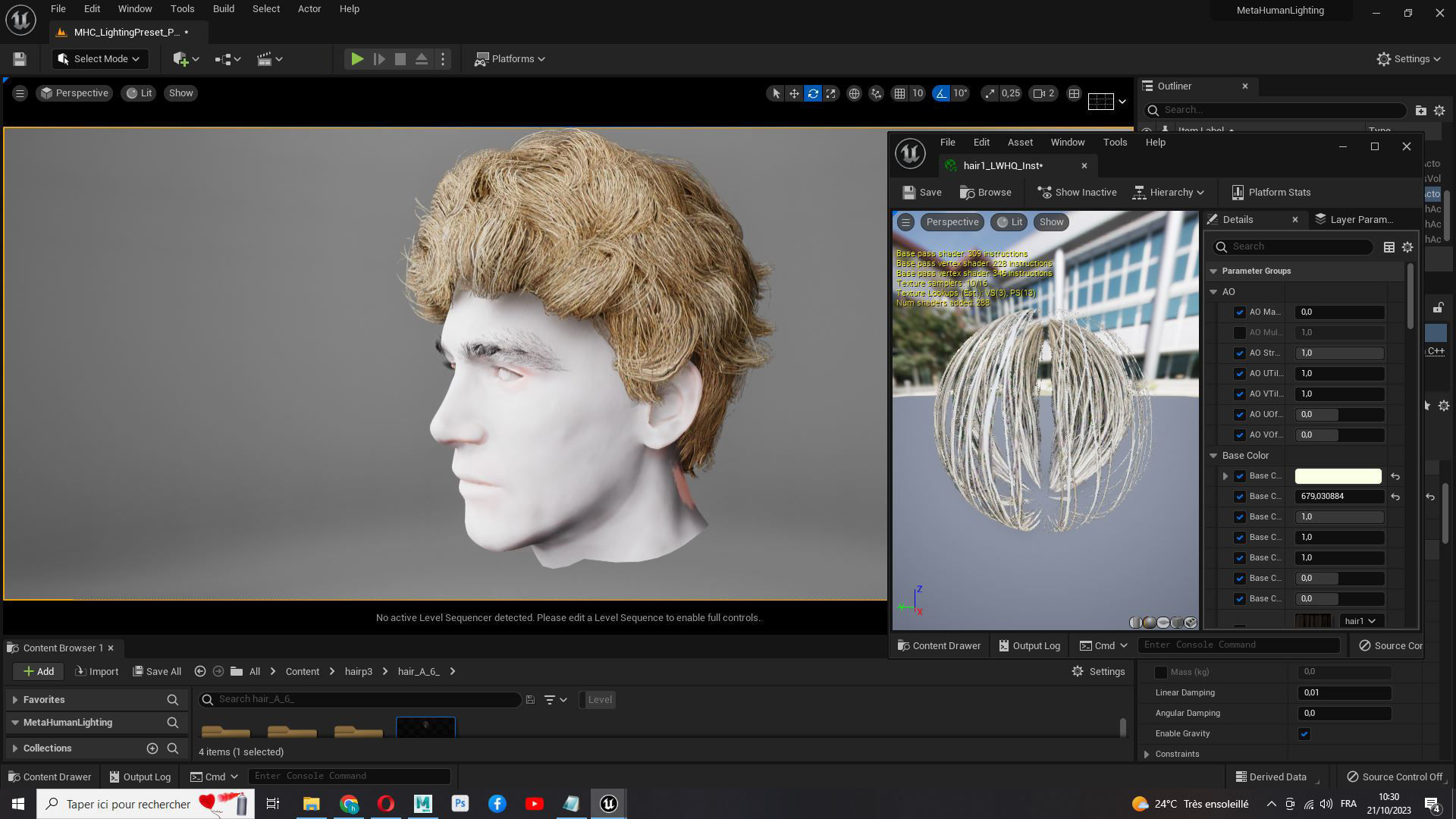
Task: Activate the scale objects tool
Action: pos(831,93)
